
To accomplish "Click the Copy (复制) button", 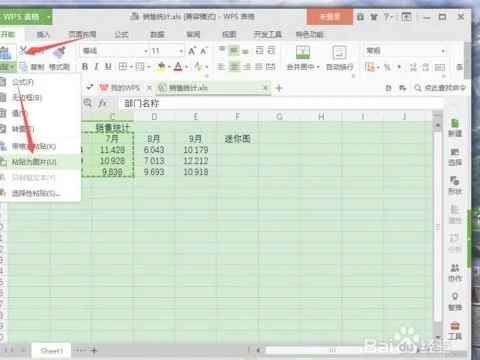I will [x=32, y=67].
